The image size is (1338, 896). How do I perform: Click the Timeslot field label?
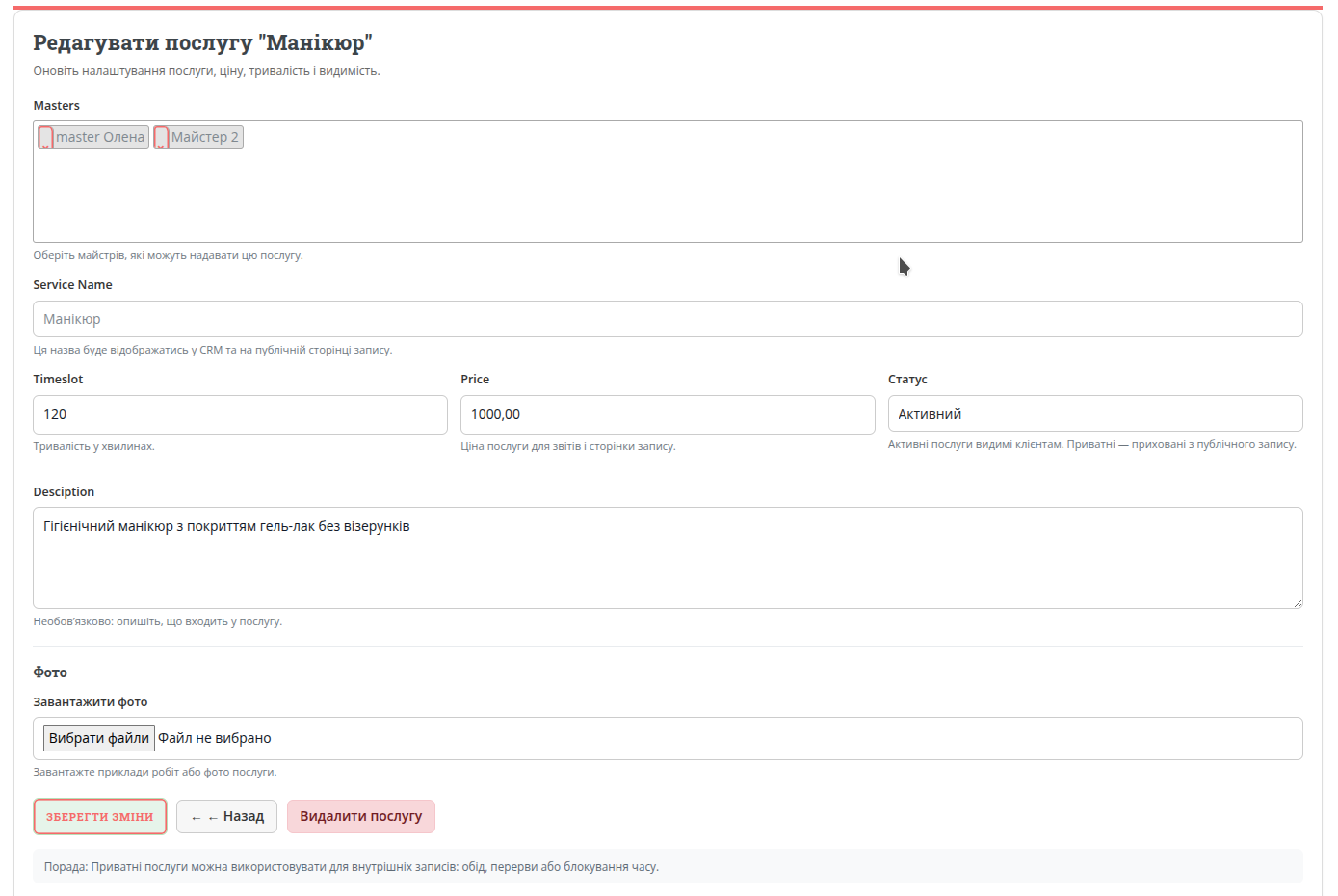58,380
